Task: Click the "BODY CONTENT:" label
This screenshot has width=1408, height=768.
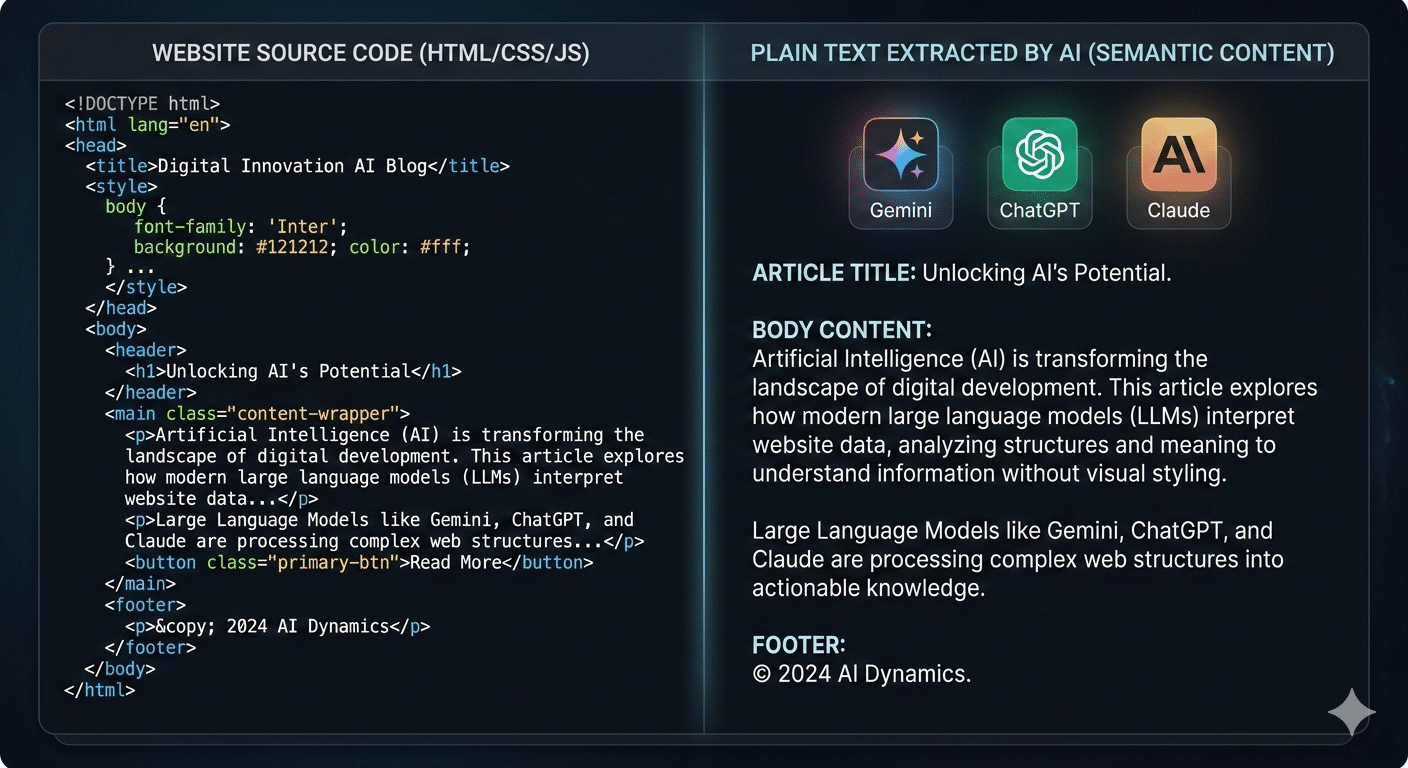Action: click(x=843, y=330)
